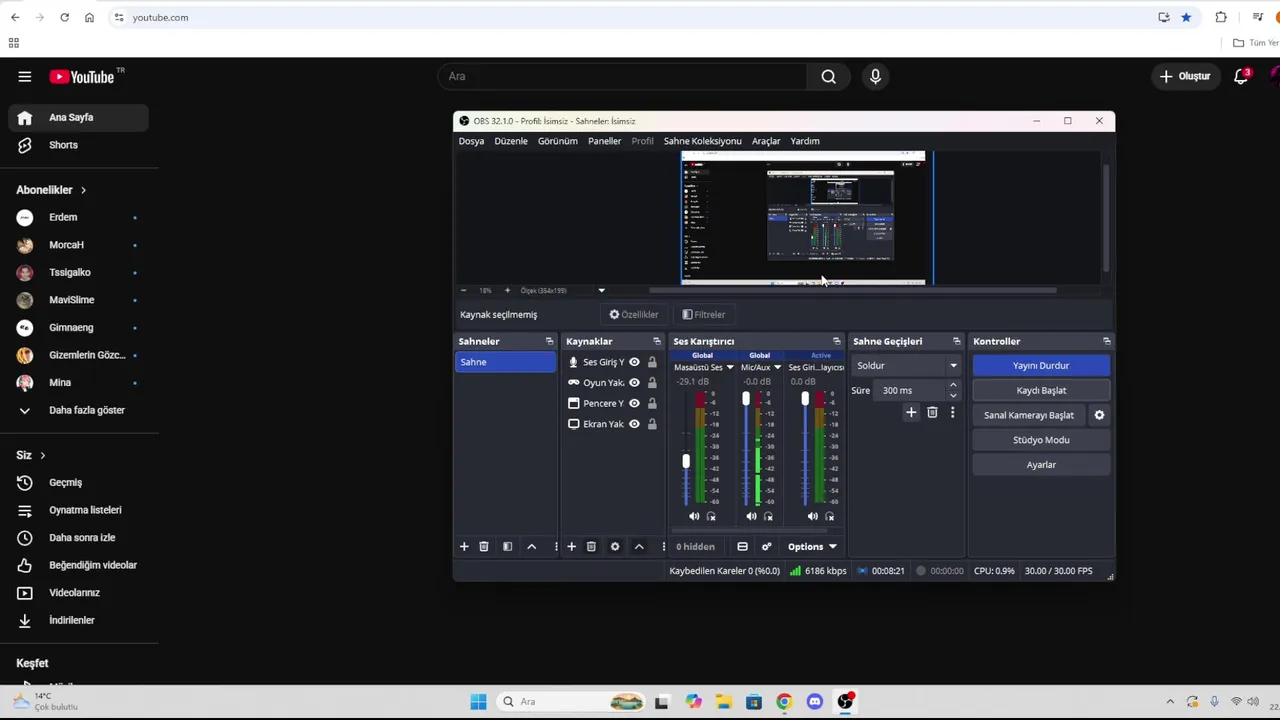Expand Abonelikler section chevron
The height and width of the screenshot is (720, 1280).
point(83,190)
